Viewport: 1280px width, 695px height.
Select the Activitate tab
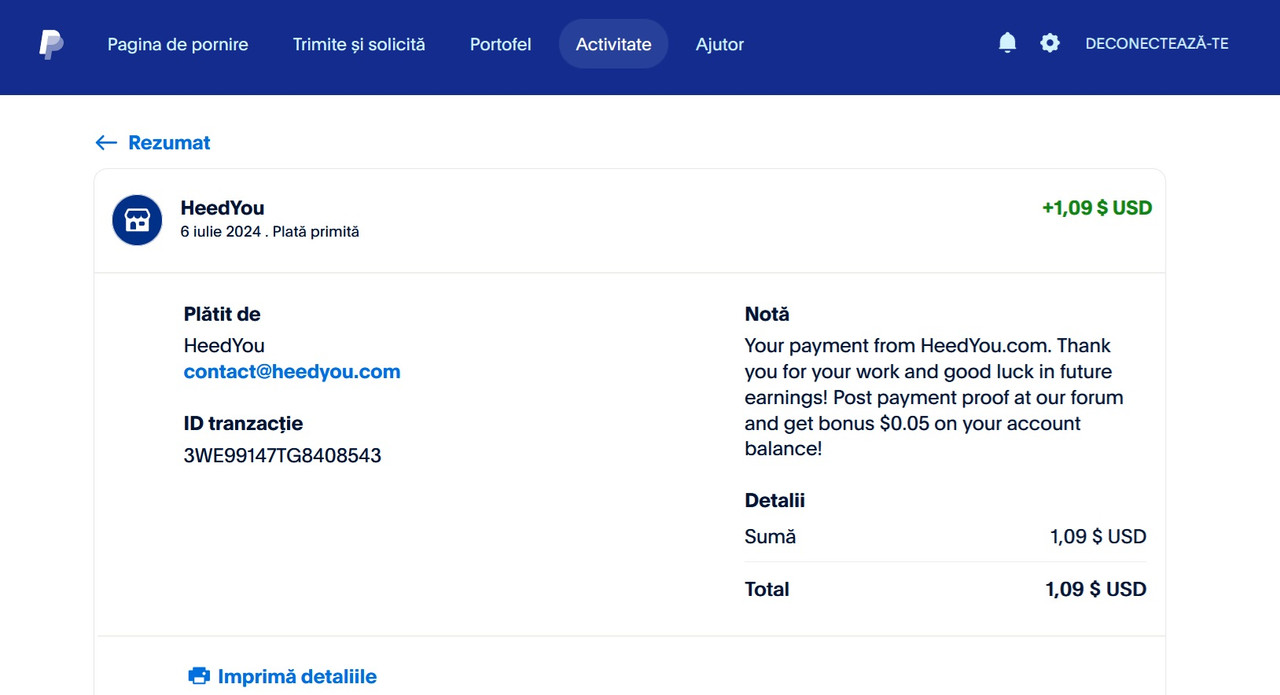pyautogui.click(x=613, y=44)
